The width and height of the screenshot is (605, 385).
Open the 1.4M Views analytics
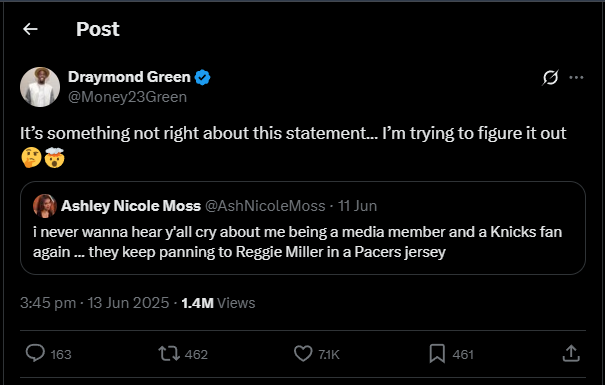(x=218, y=303)
